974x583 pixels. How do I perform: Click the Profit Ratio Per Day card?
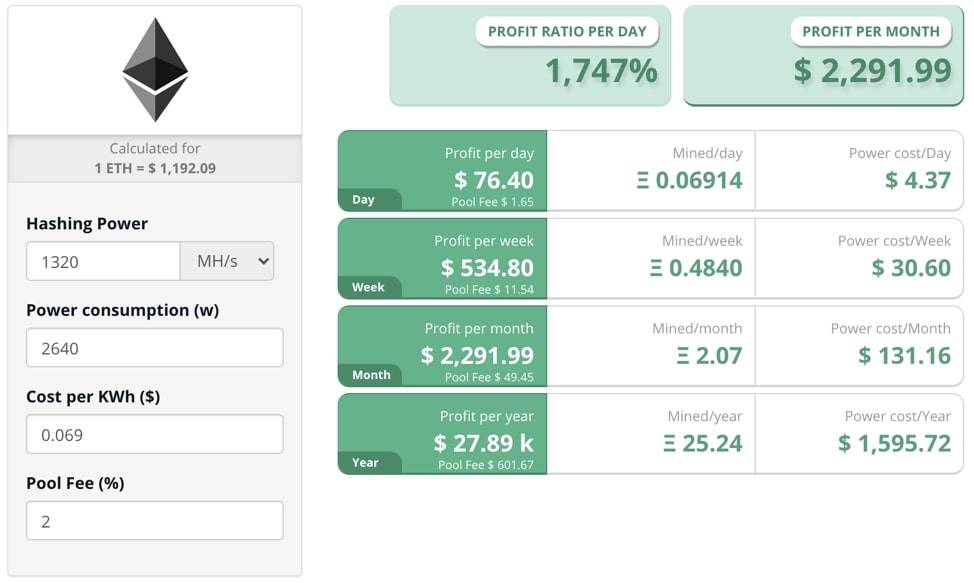[x=530, y=56]
